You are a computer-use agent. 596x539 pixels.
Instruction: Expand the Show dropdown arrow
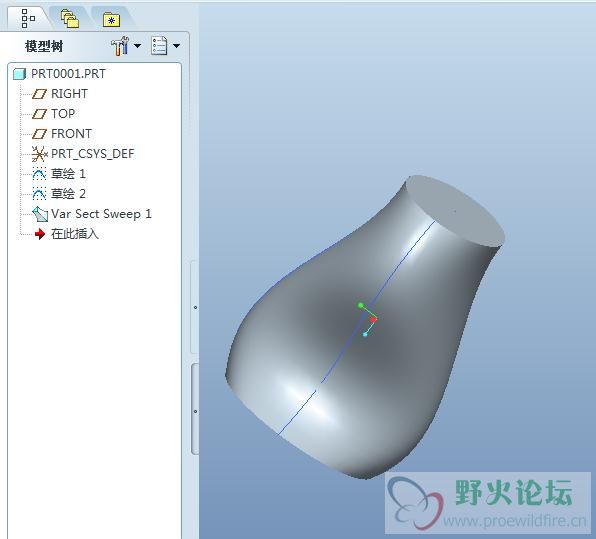pyautogui.click(x=176, y=46)
